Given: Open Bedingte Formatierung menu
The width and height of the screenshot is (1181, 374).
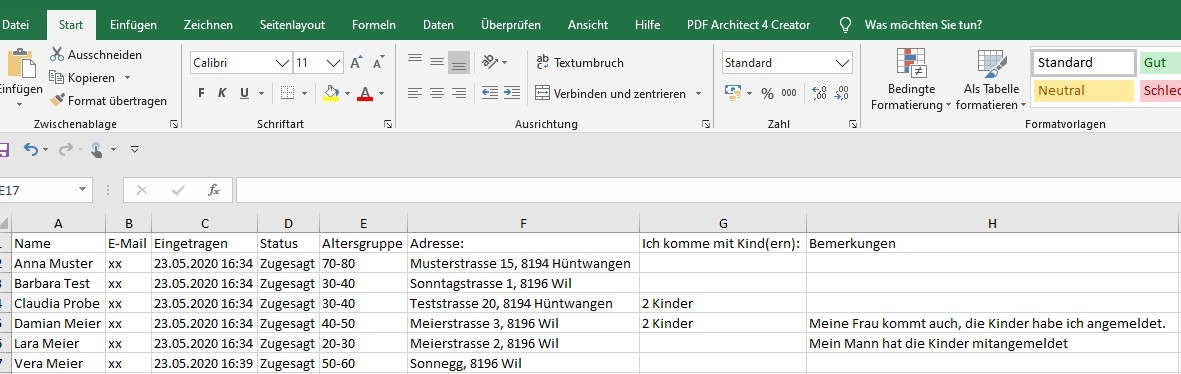Looking at the screenshot, I should pyautogui.click(x=911, y=79).
